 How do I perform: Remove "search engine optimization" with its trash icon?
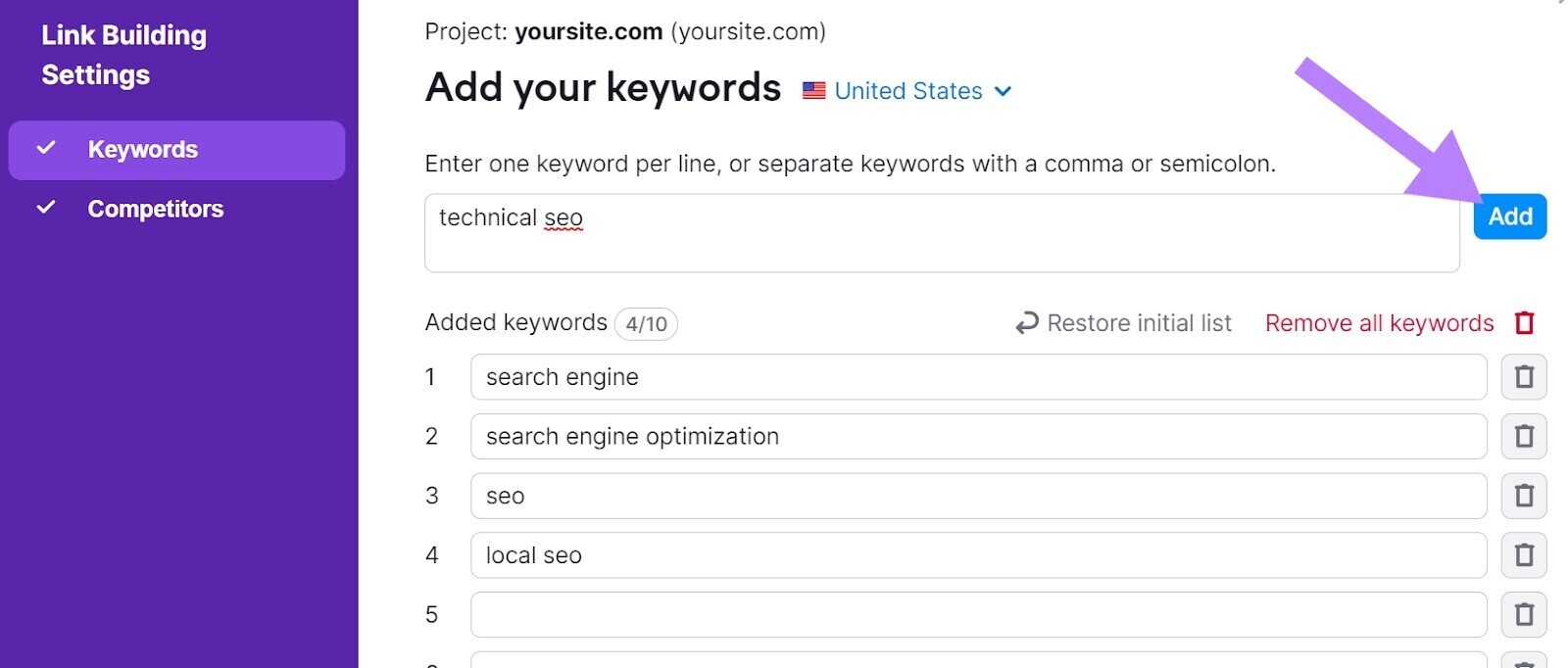(1525, 436)
